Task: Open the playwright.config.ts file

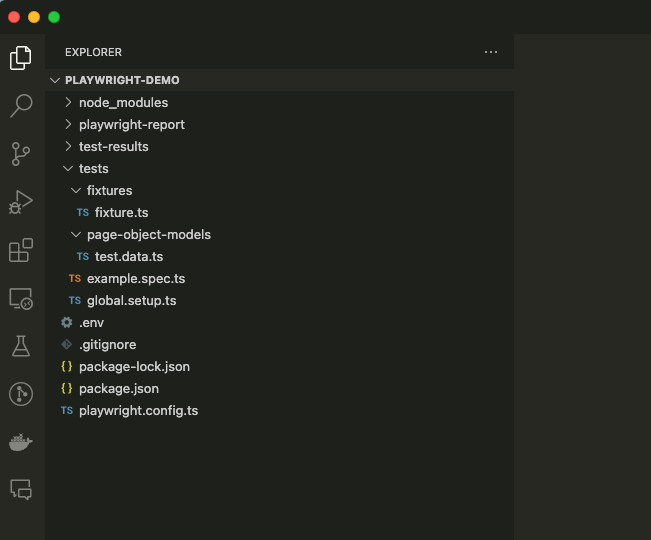Action: (x=139, y=410)
